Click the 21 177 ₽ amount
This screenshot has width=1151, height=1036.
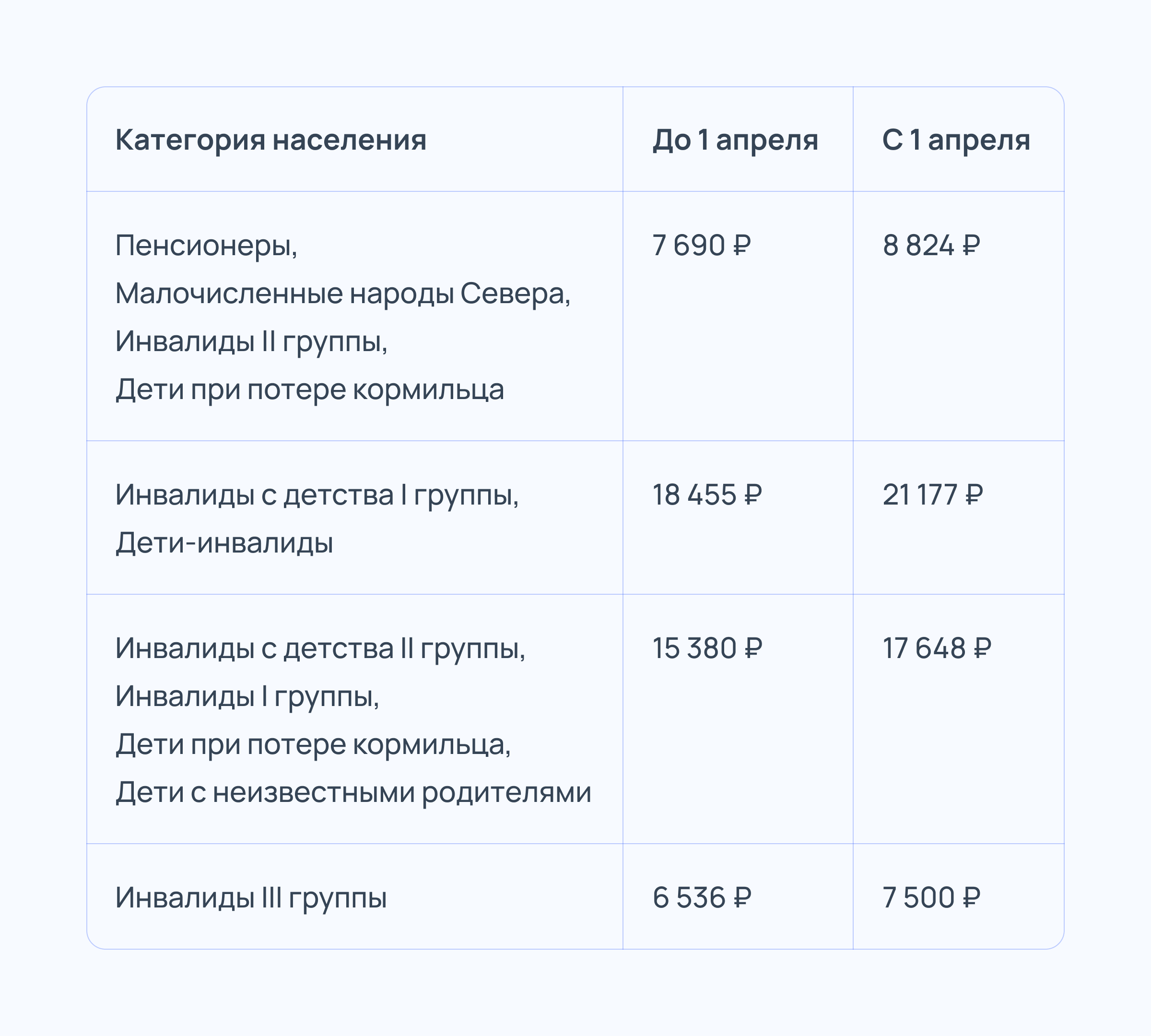(x=932, y=495)
